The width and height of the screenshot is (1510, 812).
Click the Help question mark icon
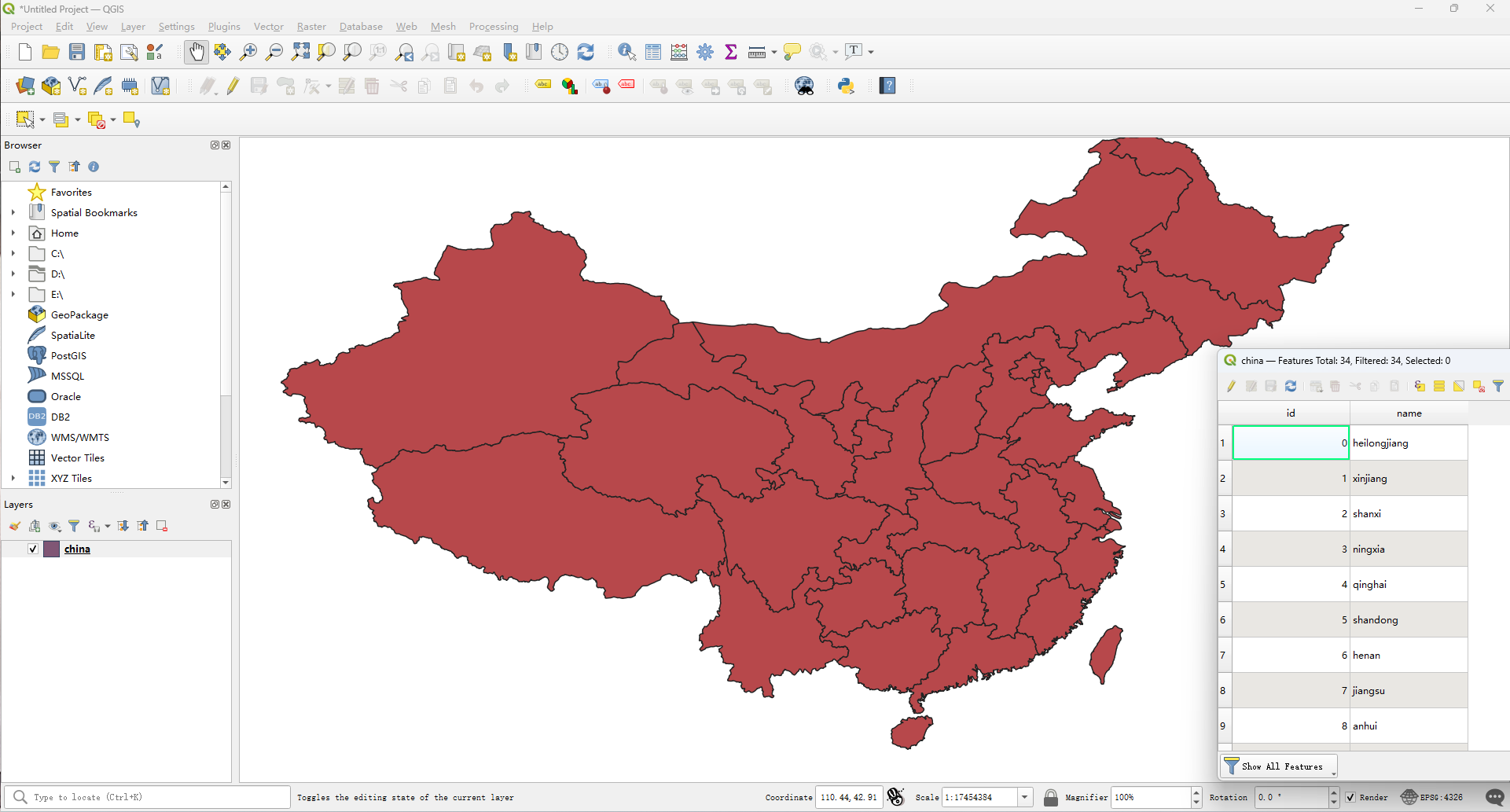(887, 86)
